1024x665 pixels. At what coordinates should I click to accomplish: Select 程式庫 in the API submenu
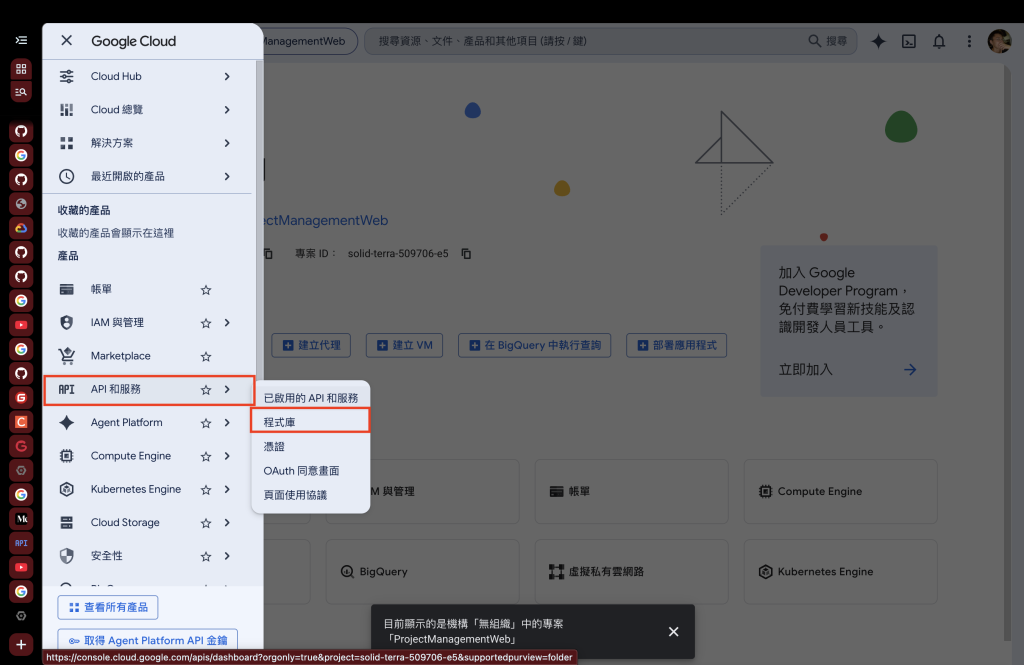pos(311,421)
